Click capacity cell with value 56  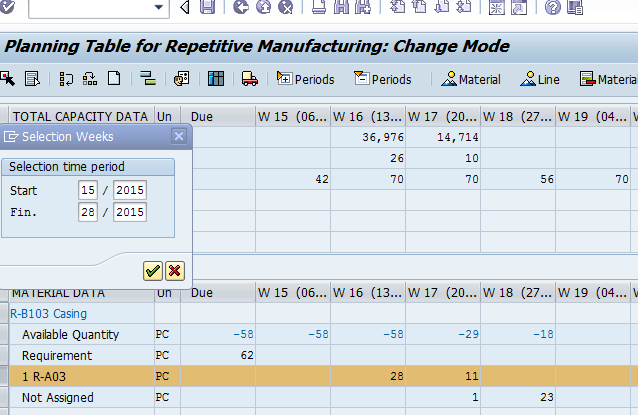(x=518, y=179)
